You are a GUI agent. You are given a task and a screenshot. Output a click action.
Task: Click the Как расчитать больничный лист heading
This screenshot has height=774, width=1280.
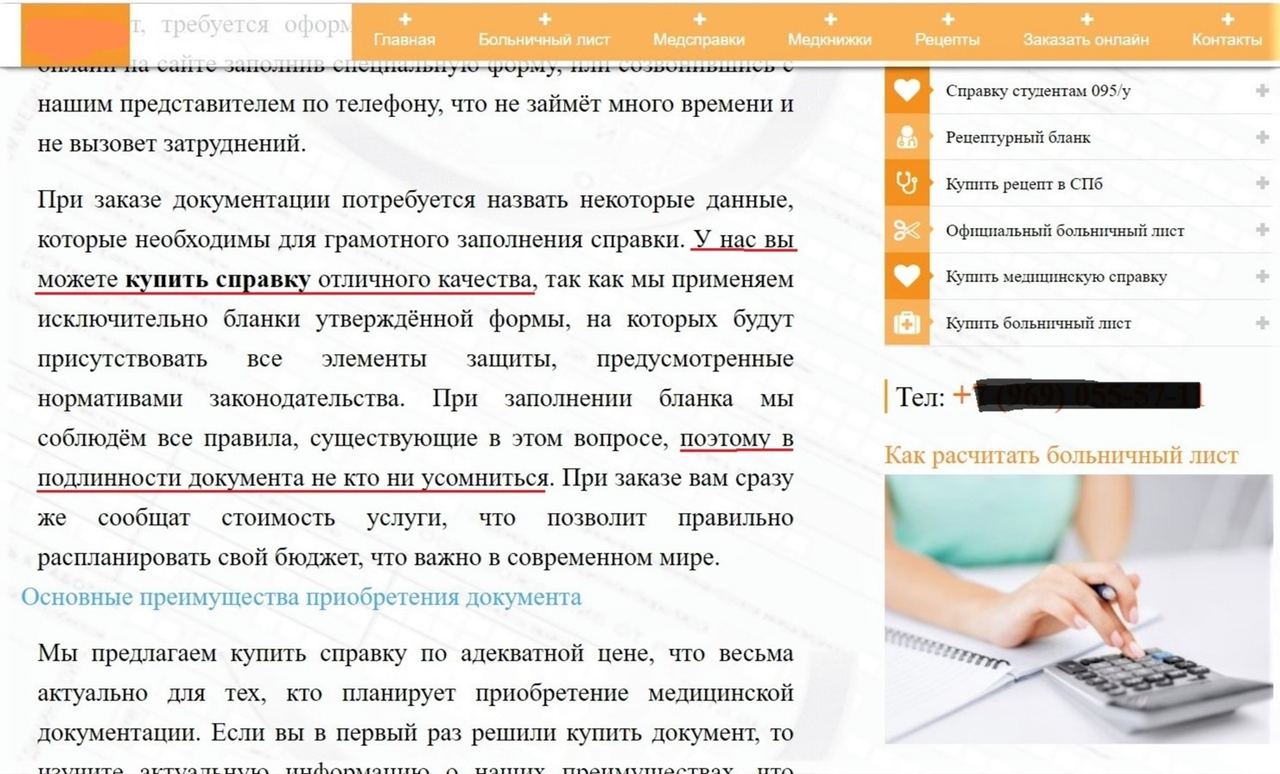1062,456
